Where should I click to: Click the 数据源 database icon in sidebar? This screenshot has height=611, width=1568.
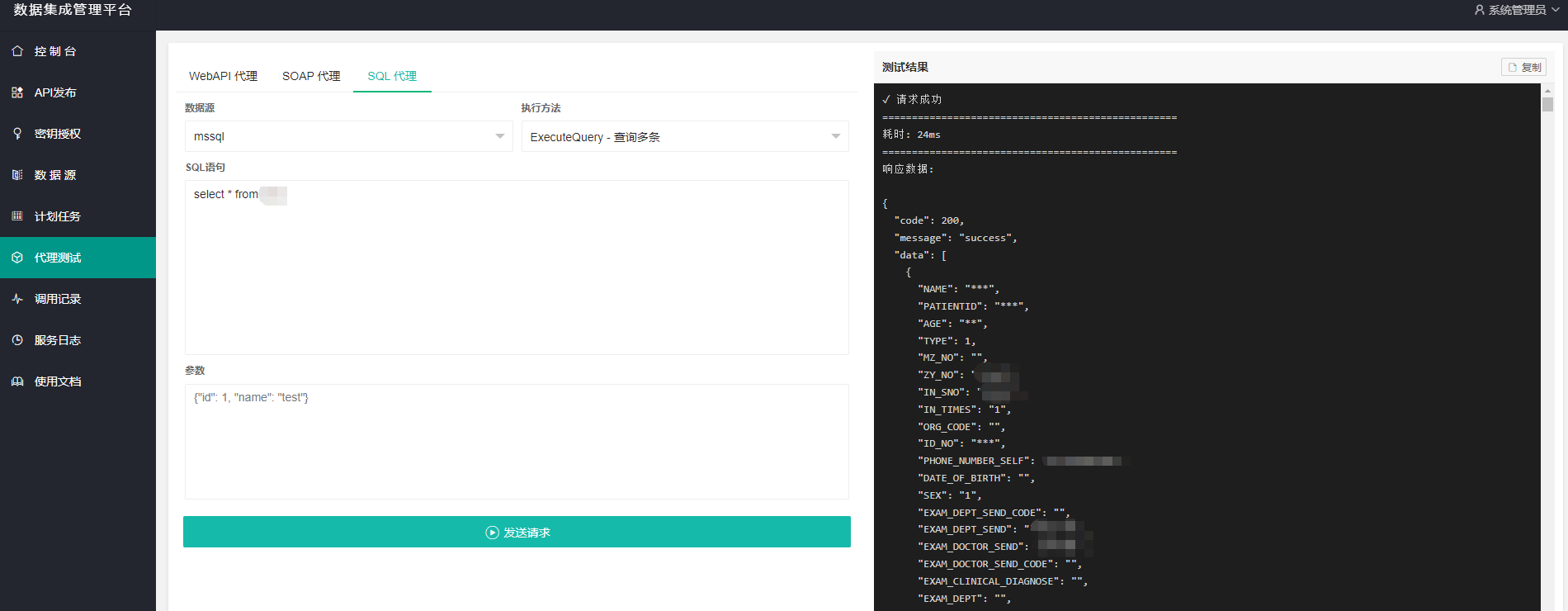17,175
